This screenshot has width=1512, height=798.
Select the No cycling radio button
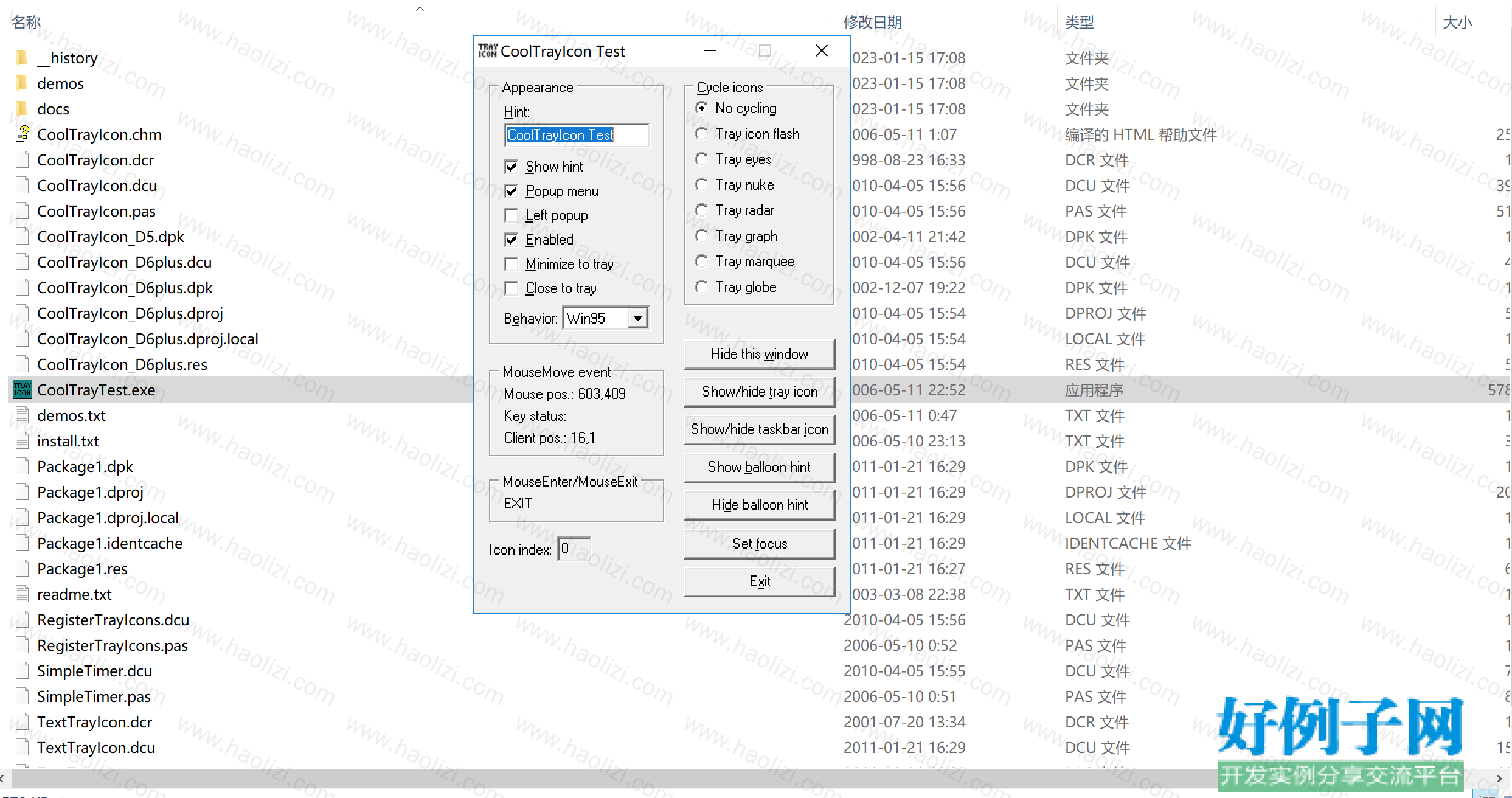[701, 108]
